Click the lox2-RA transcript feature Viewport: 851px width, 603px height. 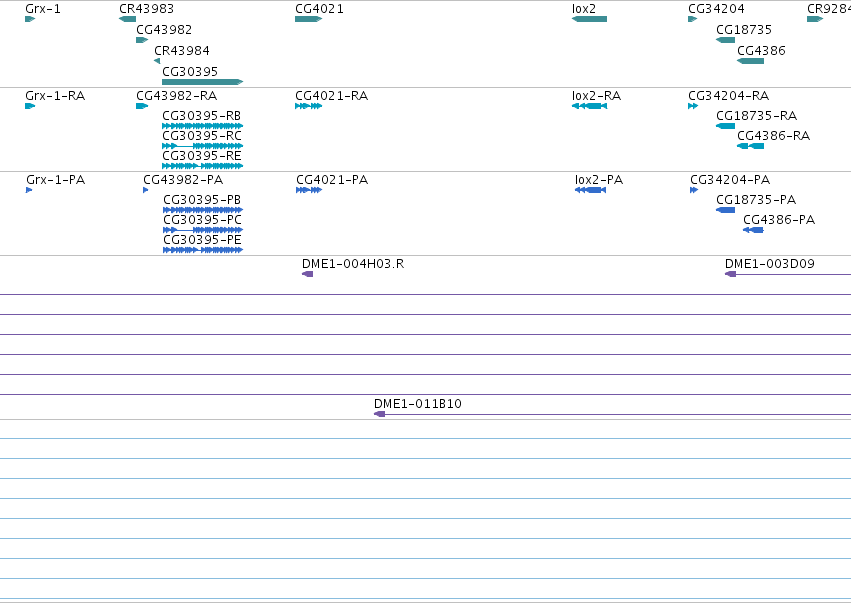(589, 106)
